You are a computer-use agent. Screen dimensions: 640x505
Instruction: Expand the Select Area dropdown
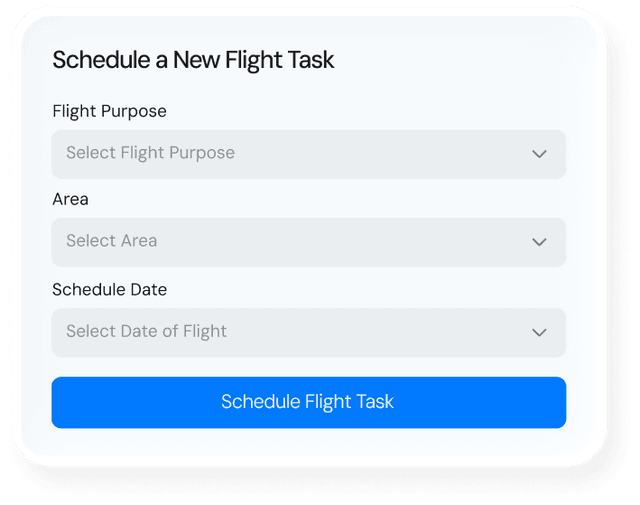(308, 242)
